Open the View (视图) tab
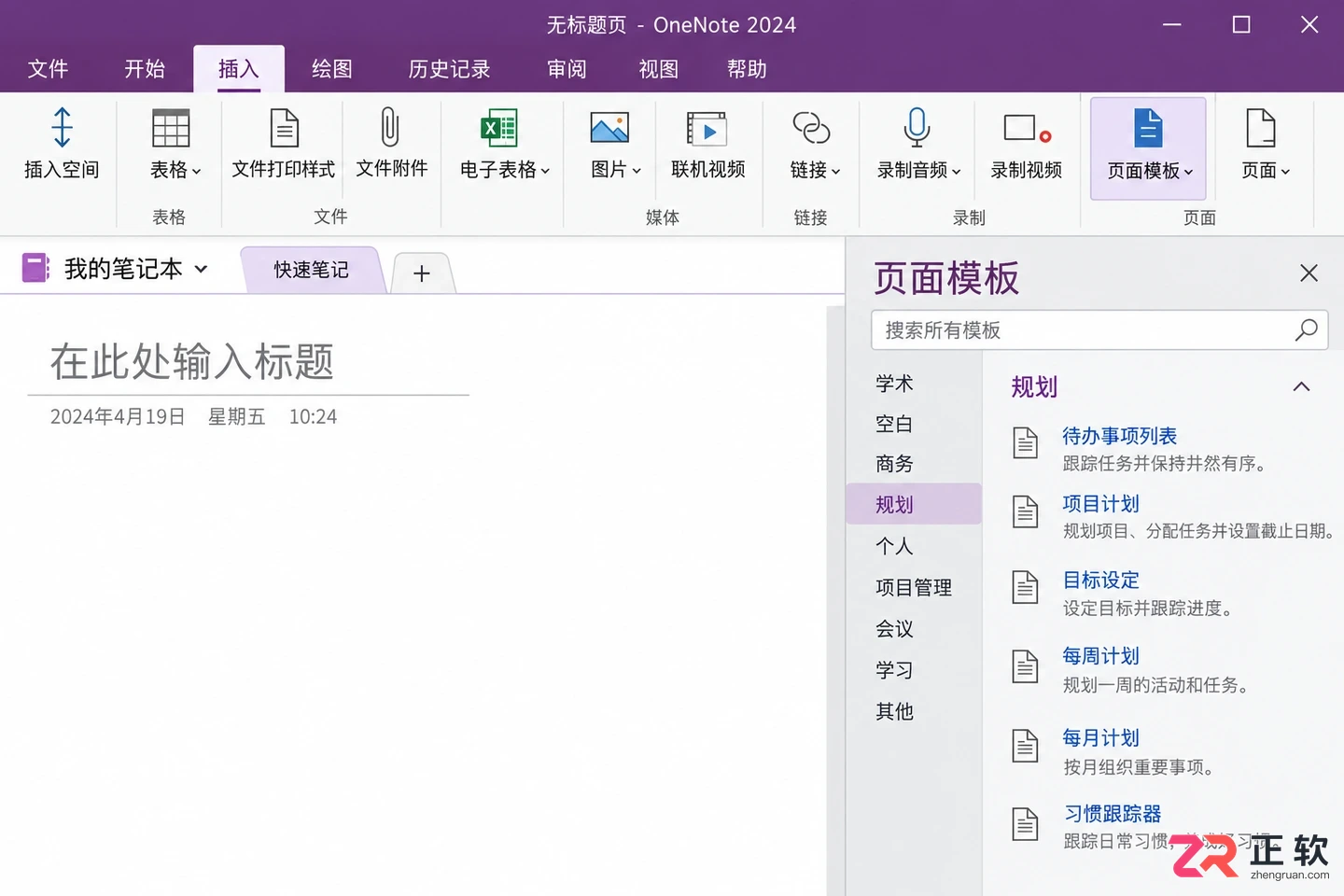The image size is (1344, 896). (x=658, y=69)
